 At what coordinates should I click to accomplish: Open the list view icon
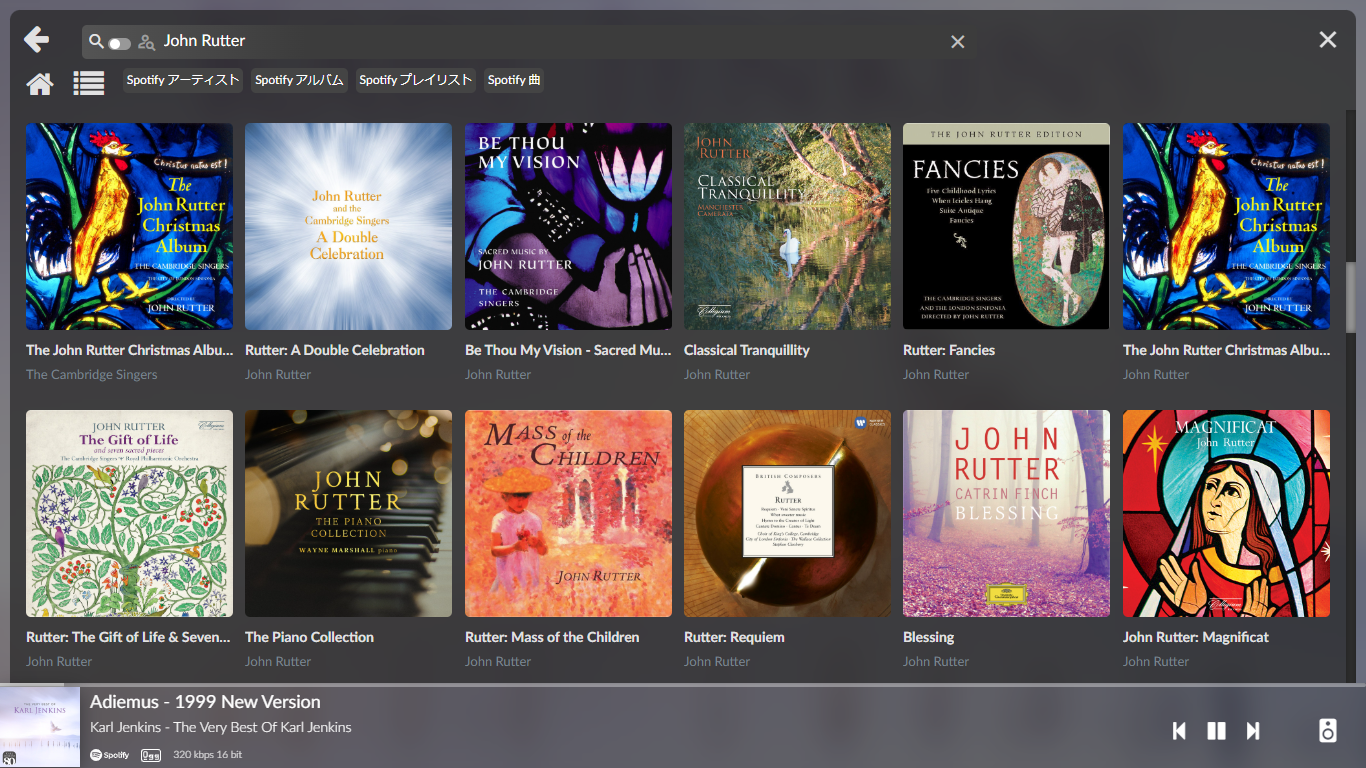pos(89,84)
